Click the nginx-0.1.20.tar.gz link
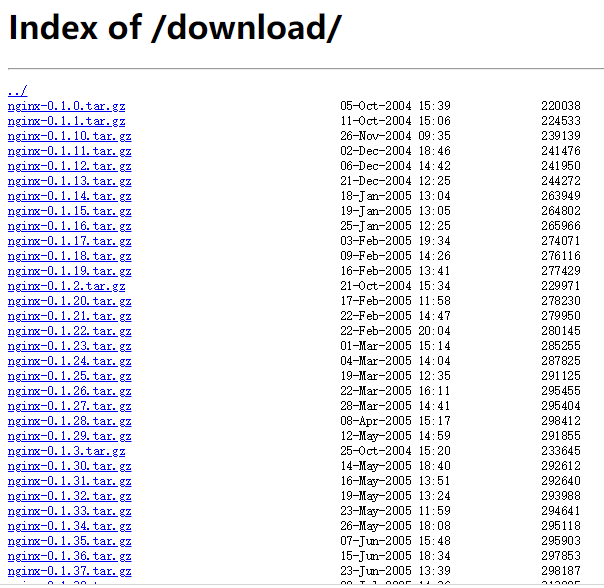Viewport: 604px width, 588px height. [69, 301]
